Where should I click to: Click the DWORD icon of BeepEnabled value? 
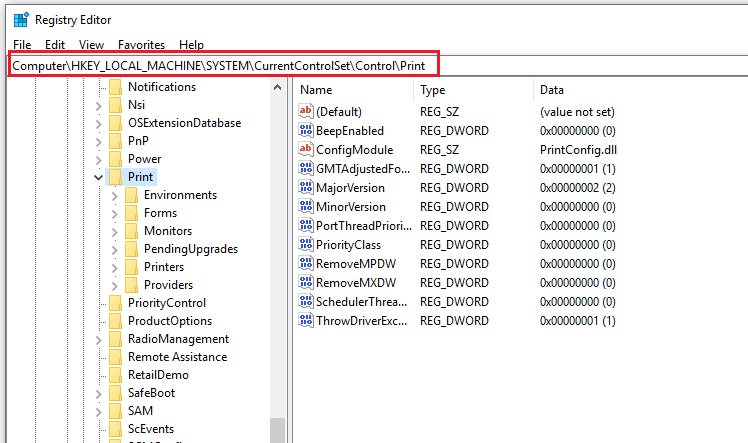306,130
